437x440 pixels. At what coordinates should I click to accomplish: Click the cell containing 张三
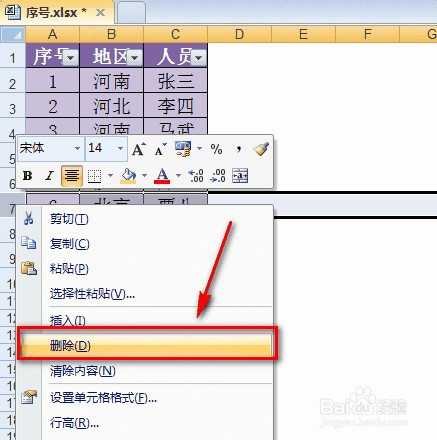pos(176,81)
